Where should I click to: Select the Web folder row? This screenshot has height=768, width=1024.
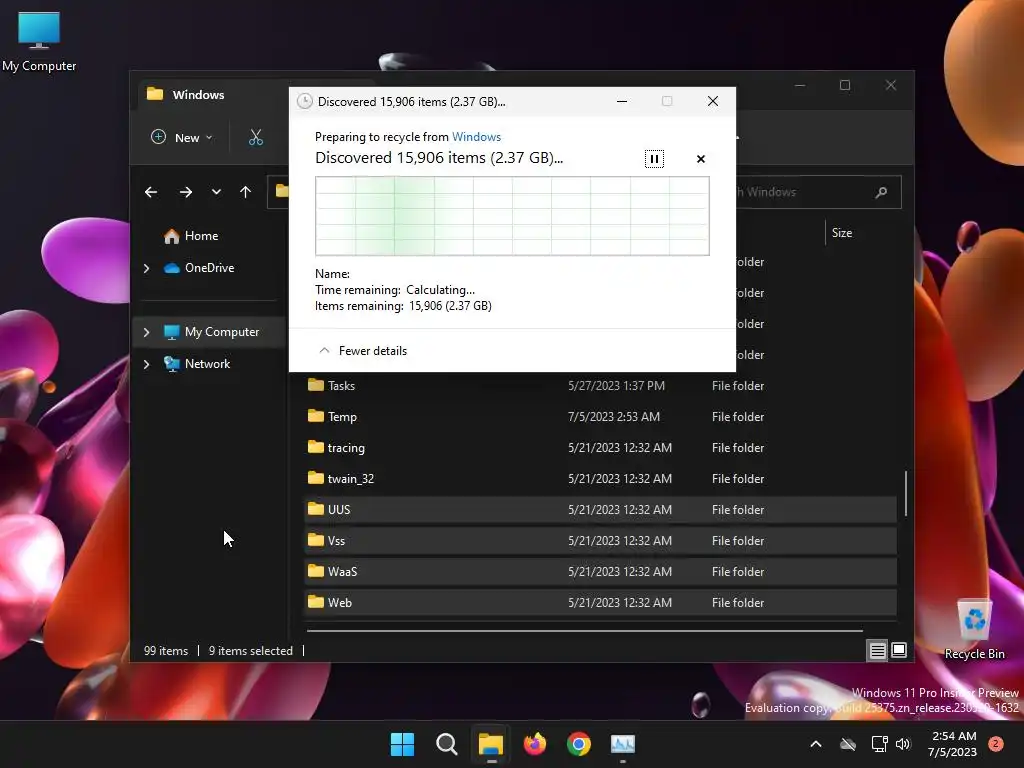pyautogui.click(x=600, y=603)
